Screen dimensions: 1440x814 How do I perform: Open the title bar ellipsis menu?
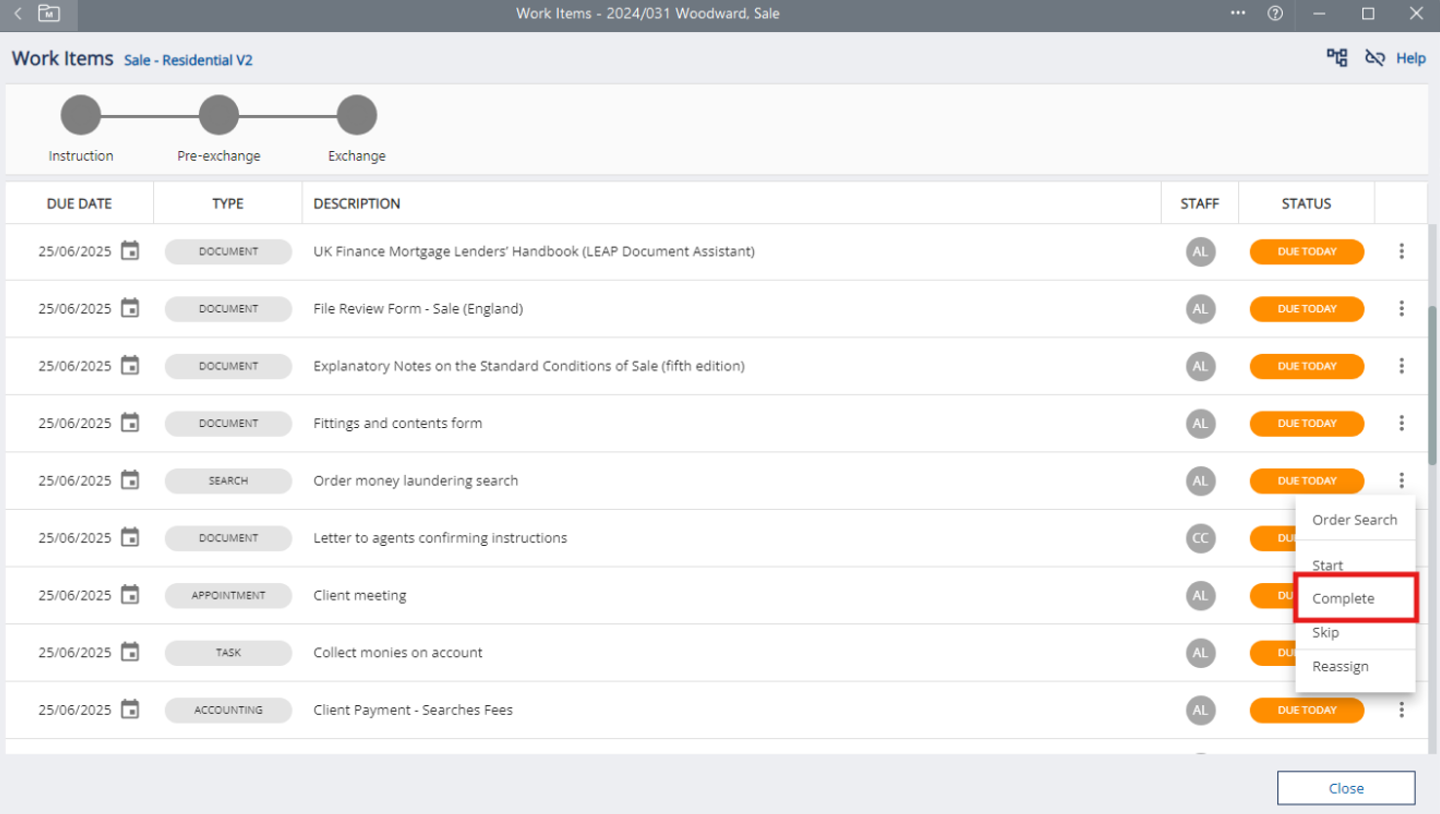click(x=1238, y=13)
